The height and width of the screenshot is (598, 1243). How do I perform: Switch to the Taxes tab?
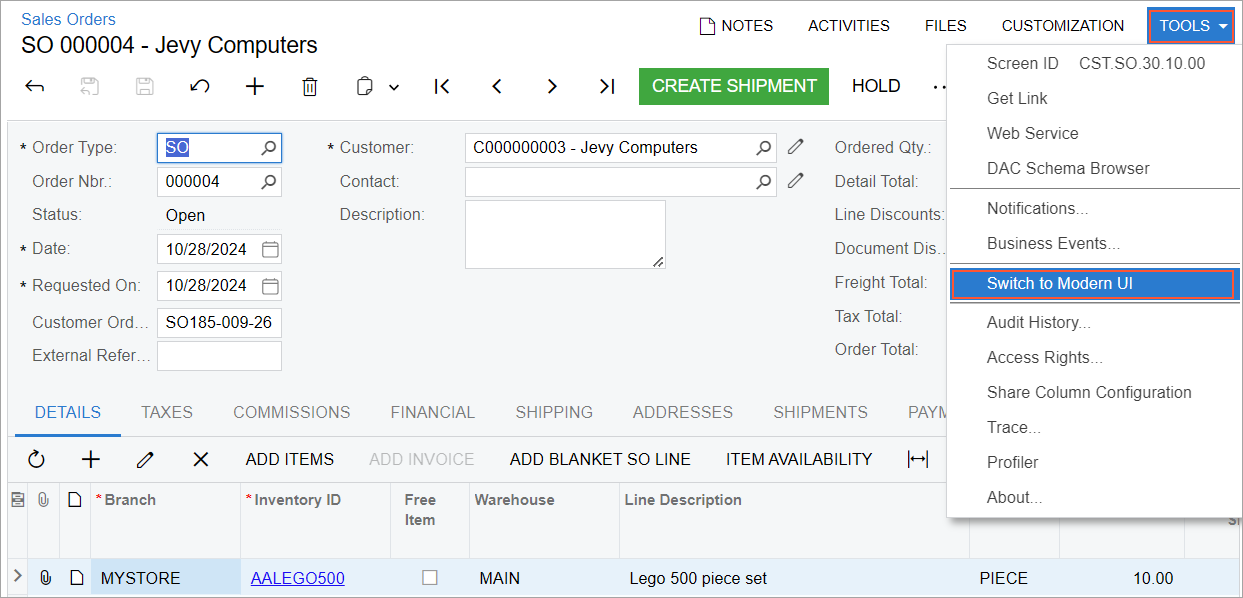click(167, 412)
